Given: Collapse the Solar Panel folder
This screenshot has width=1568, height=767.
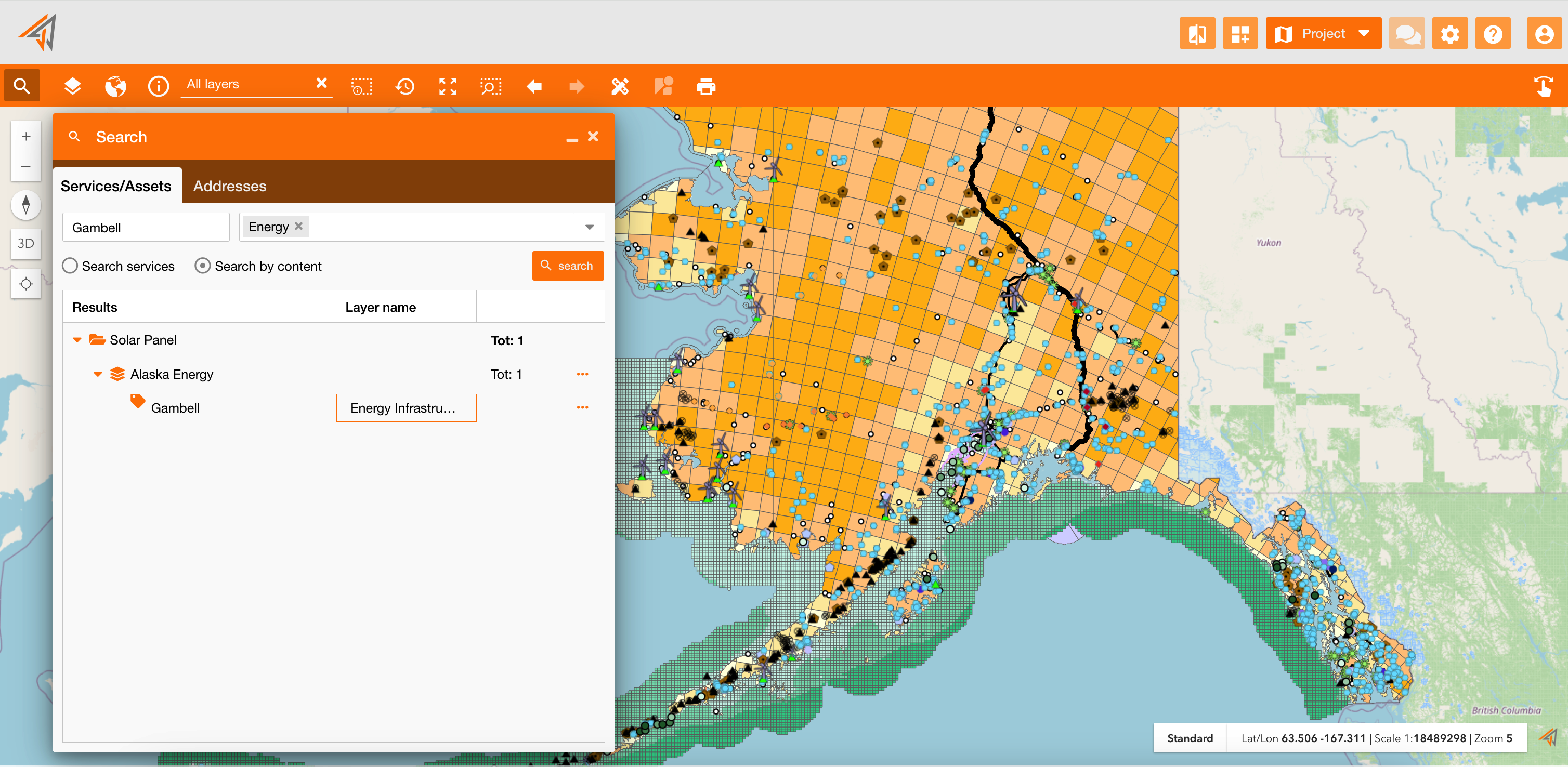Looking at the screenshot, I should 77,340.
